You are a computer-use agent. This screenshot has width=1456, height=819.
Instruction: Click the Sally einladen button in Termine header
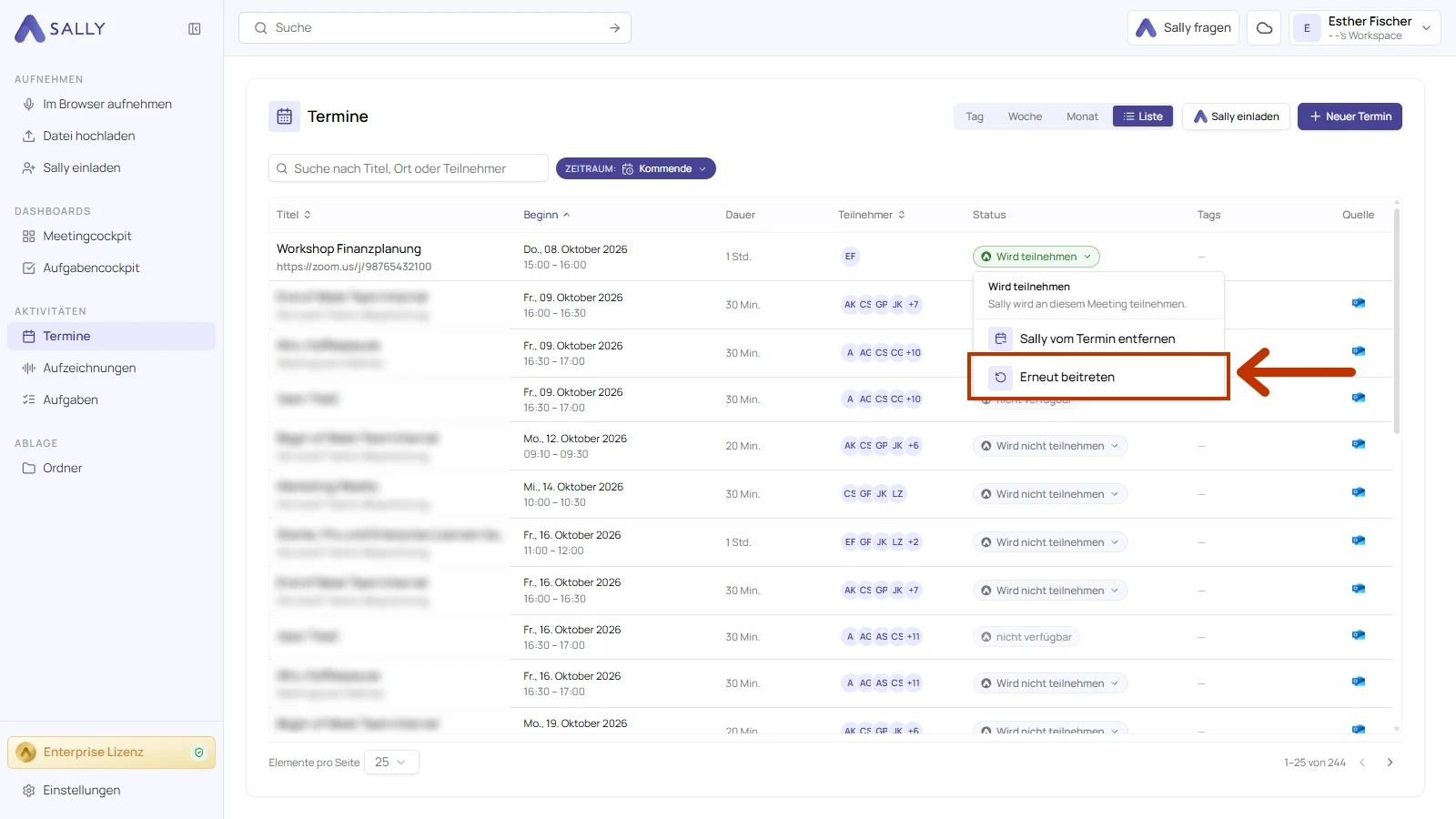[x=1236, y=116]
